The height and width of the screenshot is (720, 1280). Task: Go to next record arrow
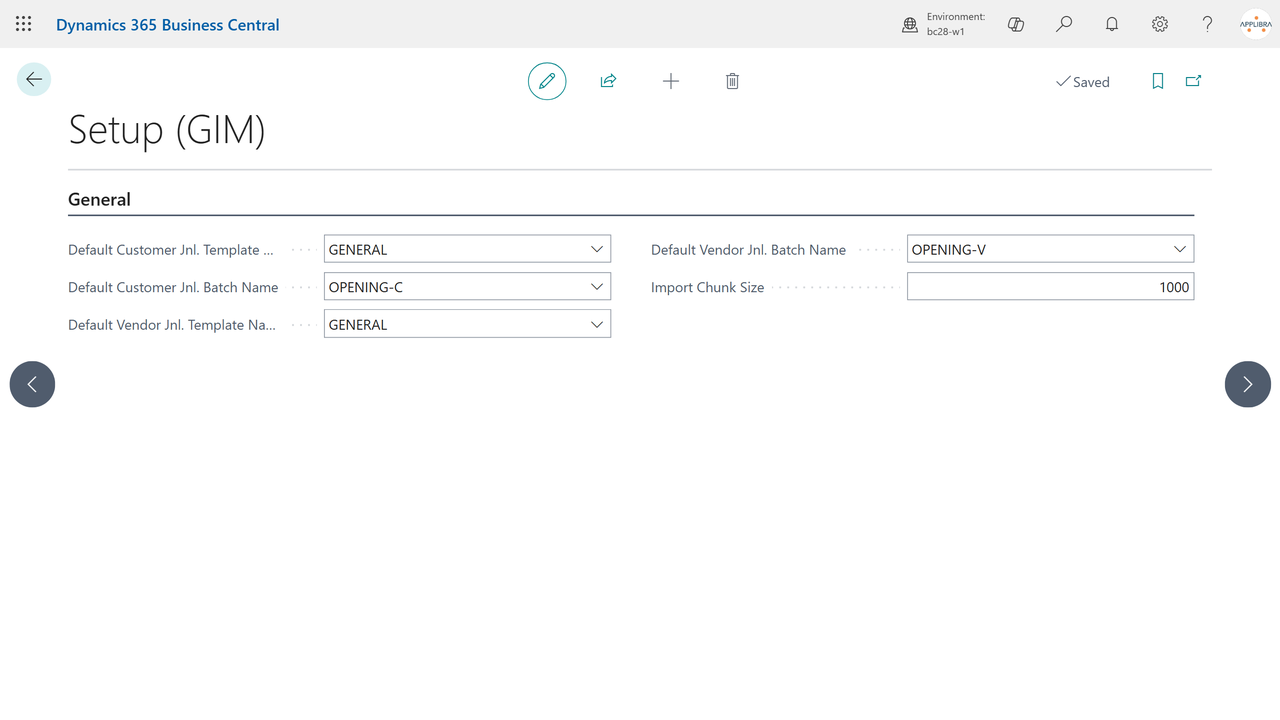1248,384
